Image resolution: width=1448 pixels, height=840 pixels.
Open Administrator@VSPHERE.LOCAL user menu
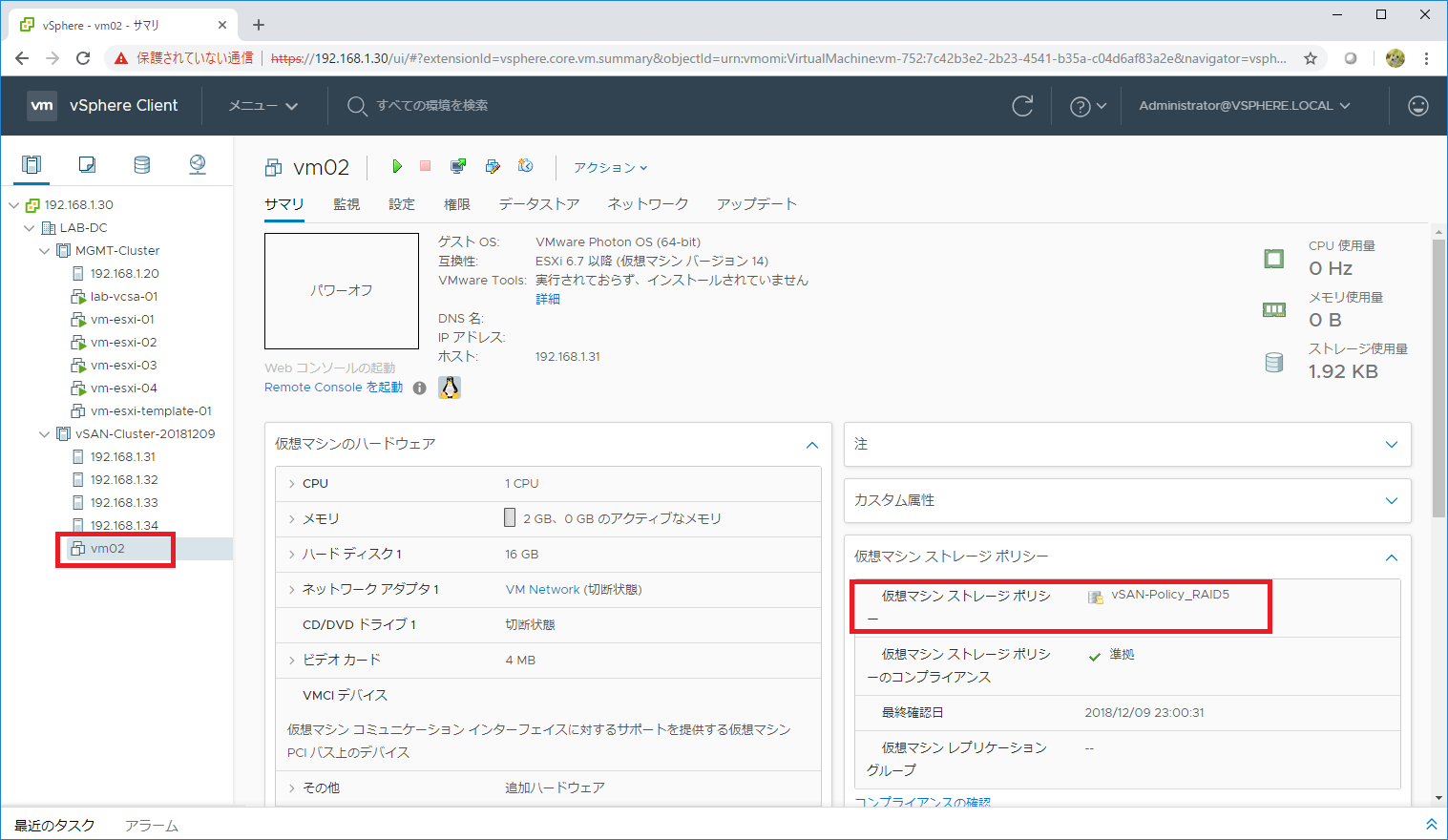pyautogui.click(x=1244, y=106)
